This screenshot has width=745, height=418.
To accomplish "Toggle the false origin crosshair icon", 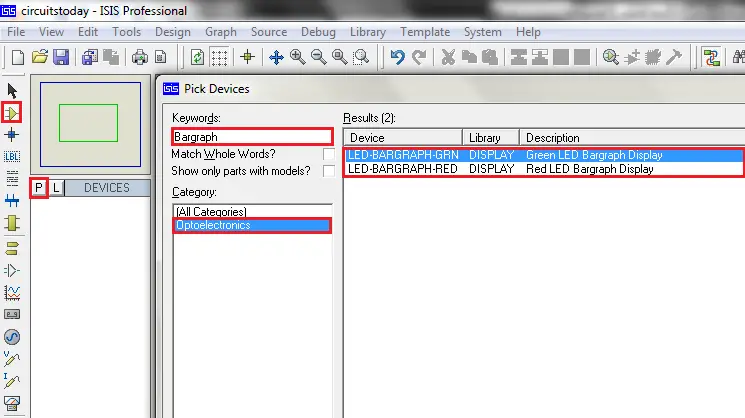I will [247, 57].
